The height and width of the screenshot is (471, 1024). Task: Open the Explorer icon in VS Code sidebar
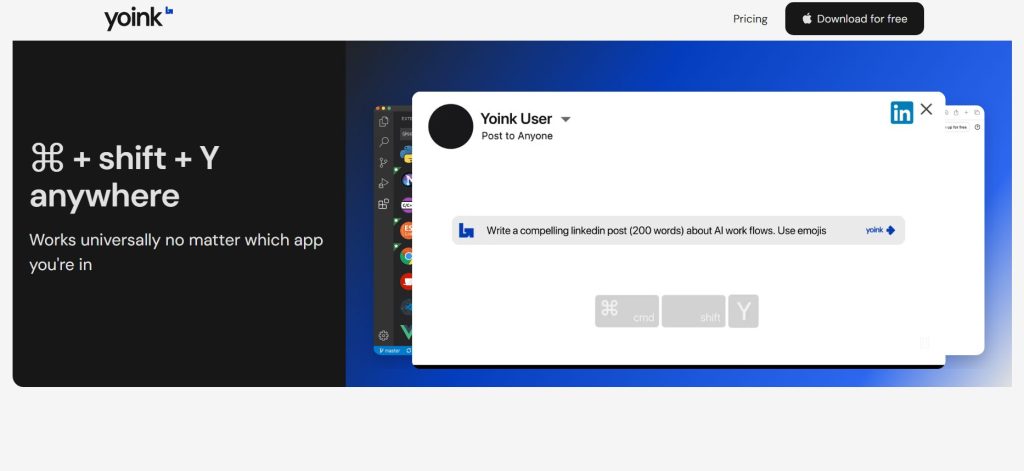click(384, 122)
